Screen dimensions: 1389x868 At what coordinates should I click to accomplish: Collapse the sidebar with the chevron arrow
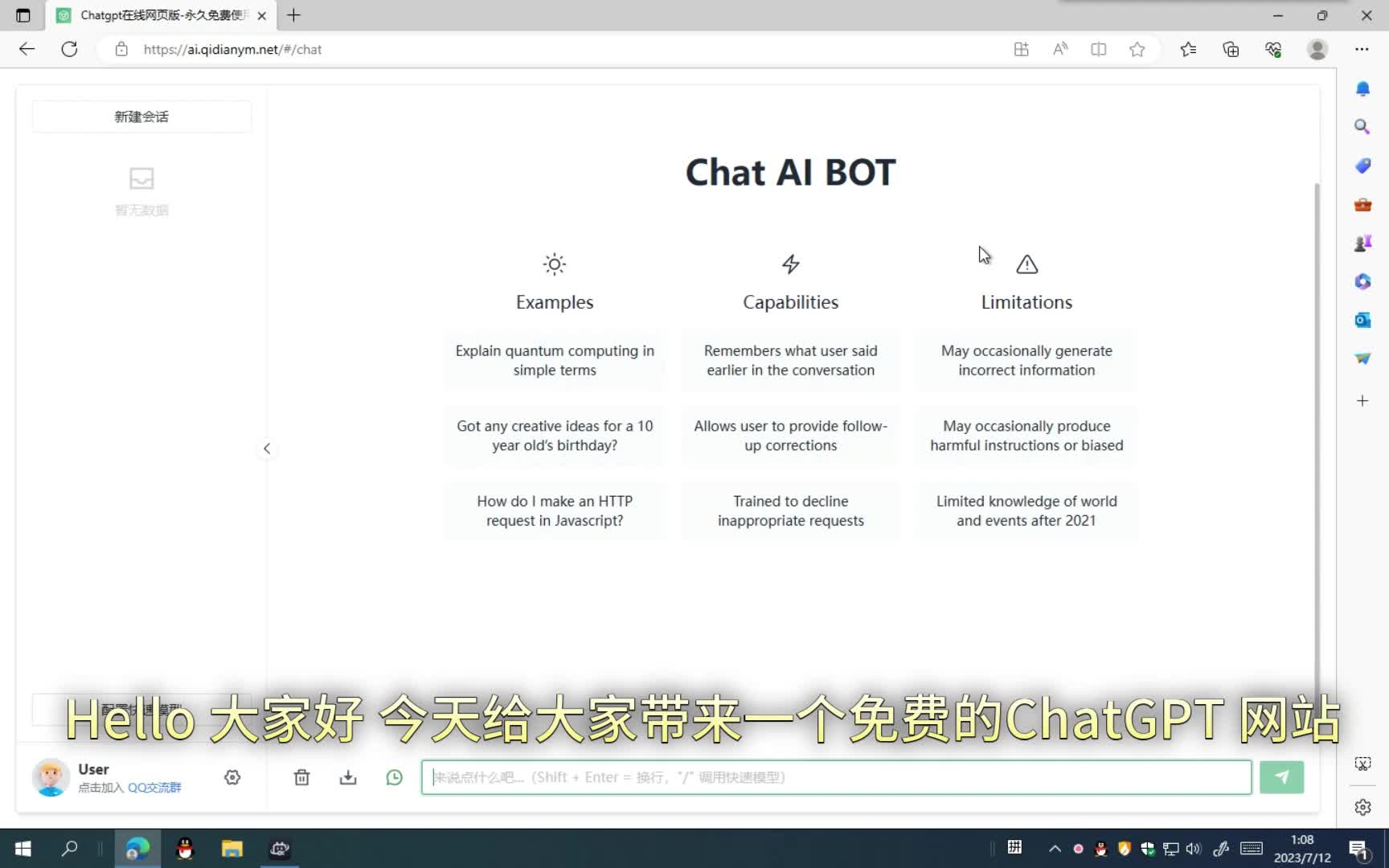click(267, 448)
